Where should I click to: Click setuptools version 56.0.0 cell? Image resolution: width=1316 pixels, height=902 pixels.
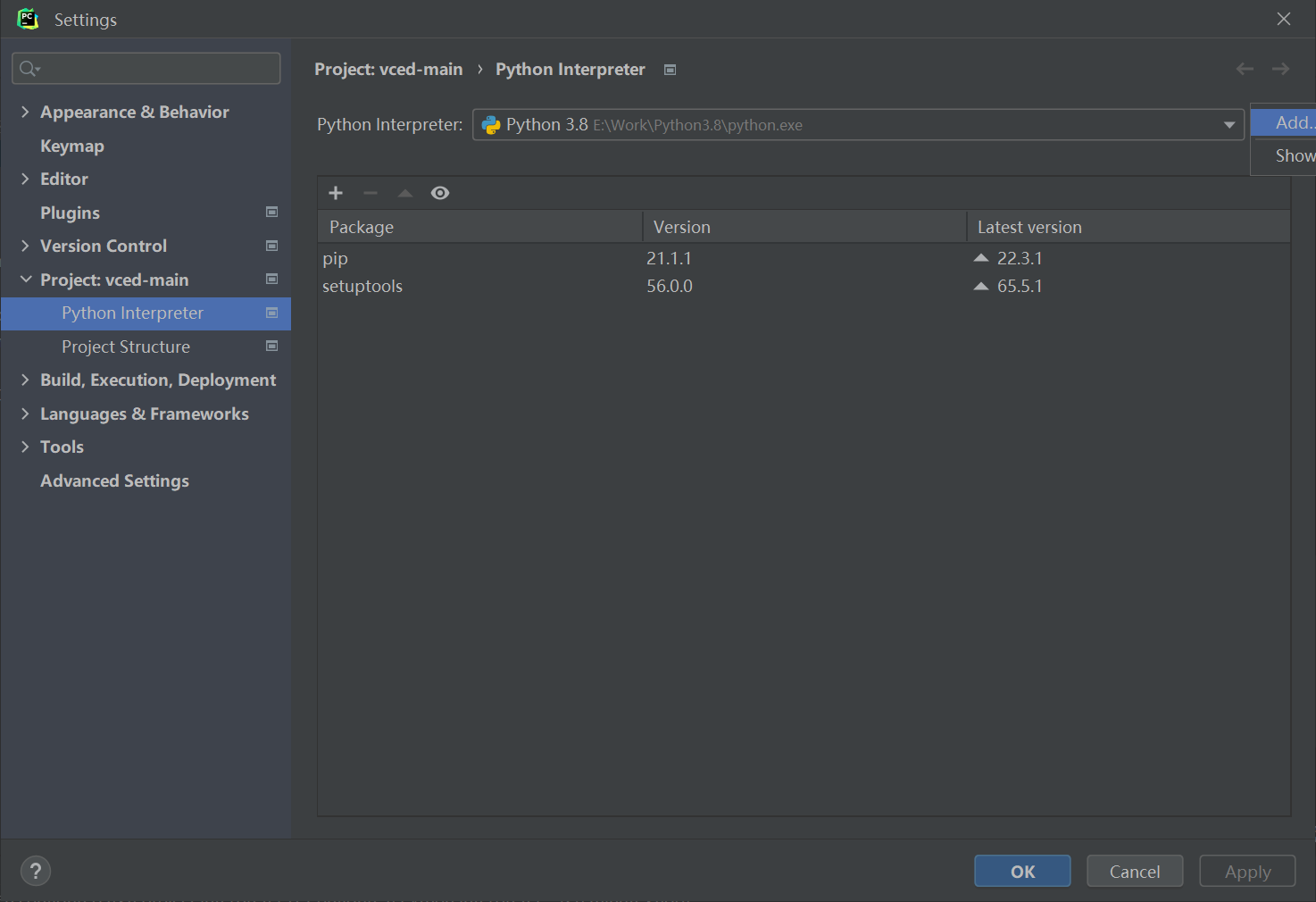tap(670, 287)
